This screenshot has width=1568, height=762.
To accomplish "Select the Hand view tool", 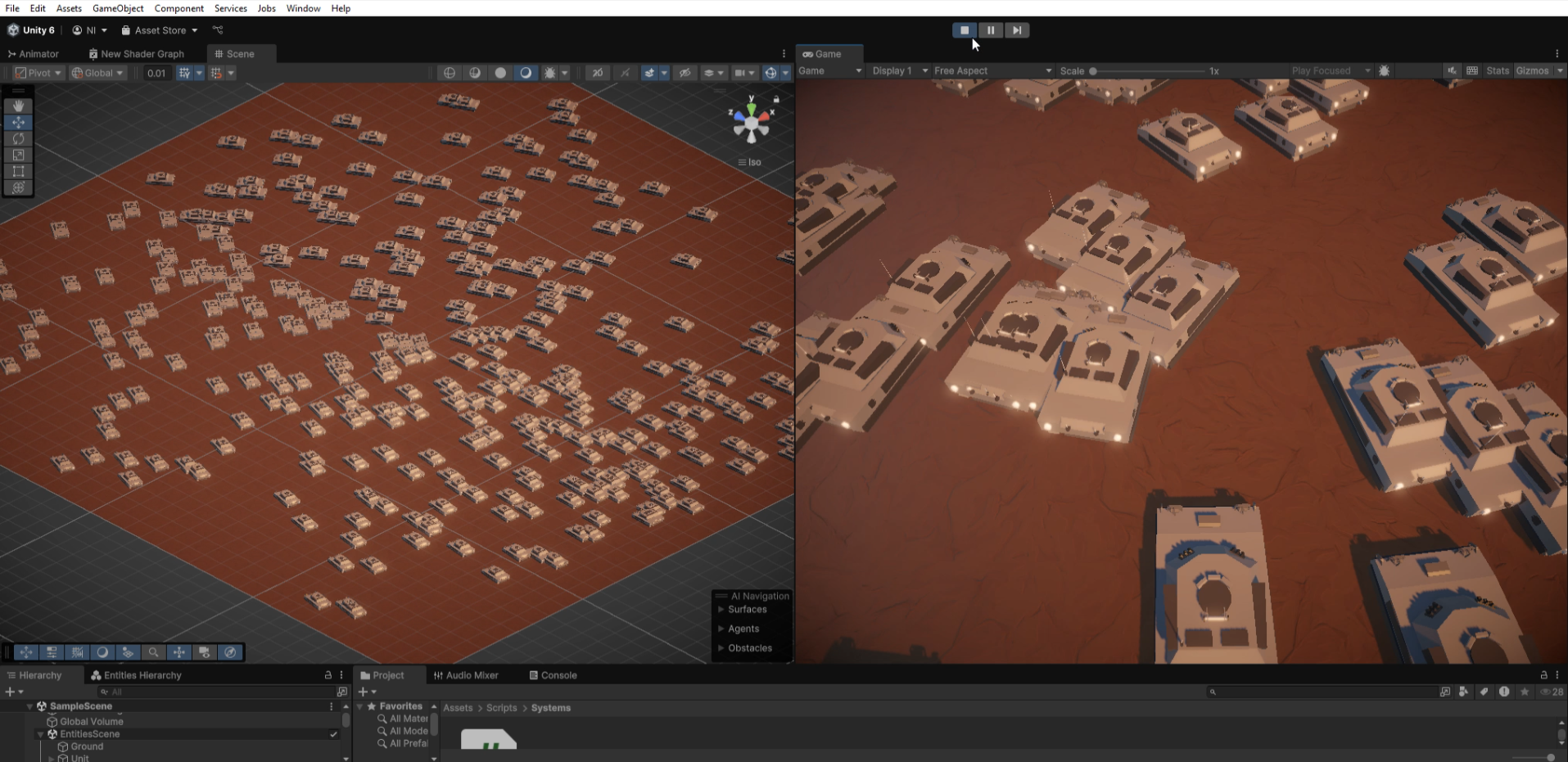I will pos(18,106).
